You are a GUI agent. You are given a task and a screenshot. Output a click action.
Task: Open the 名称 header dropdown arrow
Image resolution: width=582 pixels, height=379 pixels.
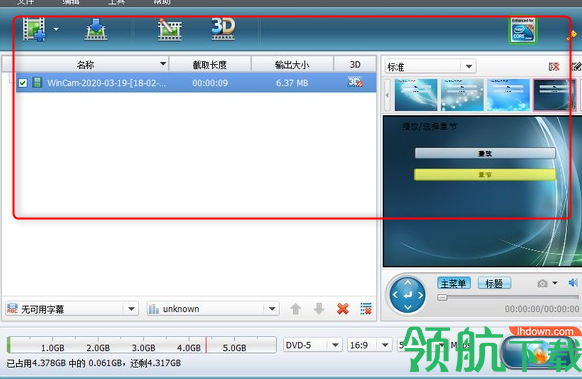click(x=163, y=64)
